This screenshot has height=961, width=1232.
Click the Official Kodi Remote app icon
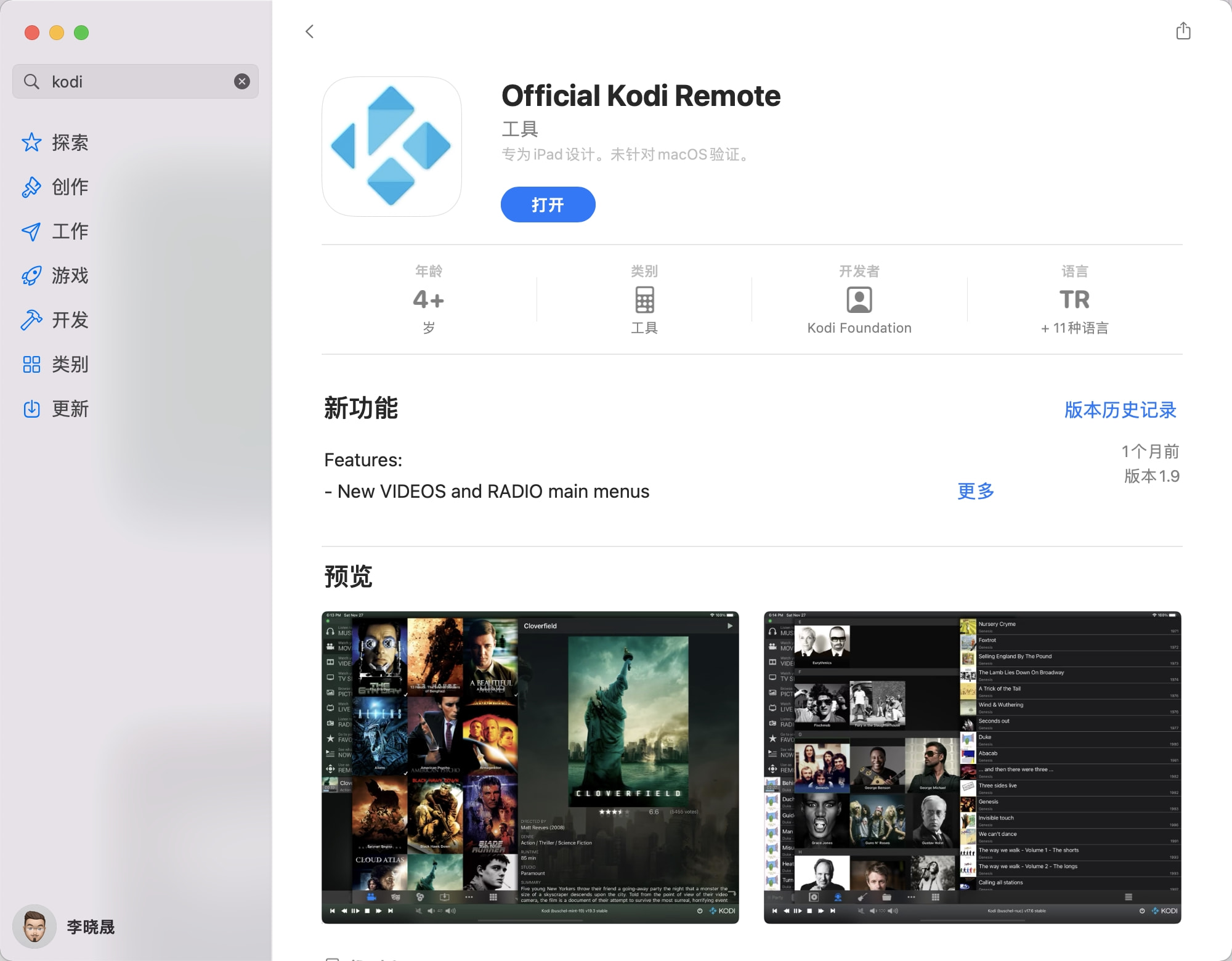391,146
